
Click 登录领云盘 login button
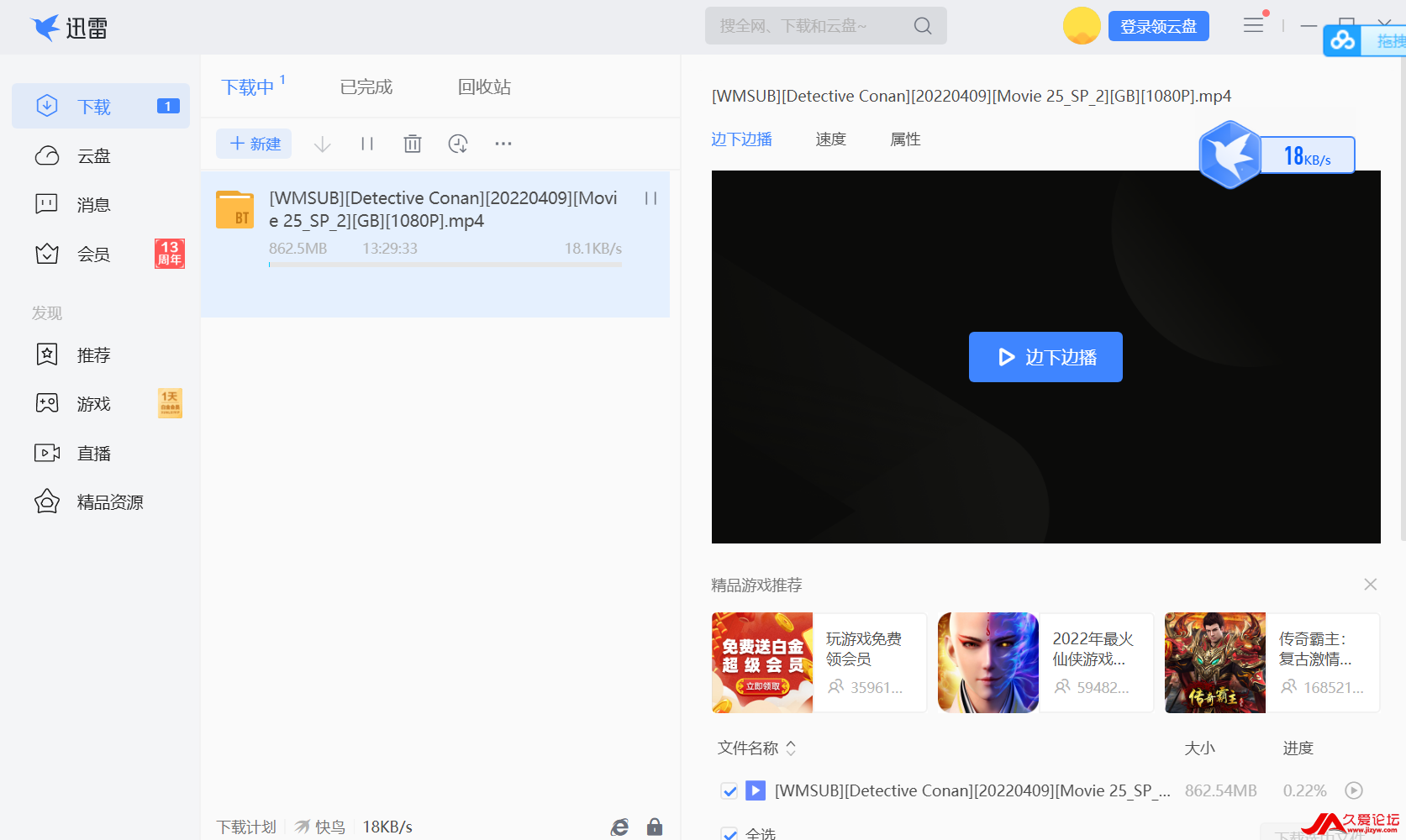1159,26
